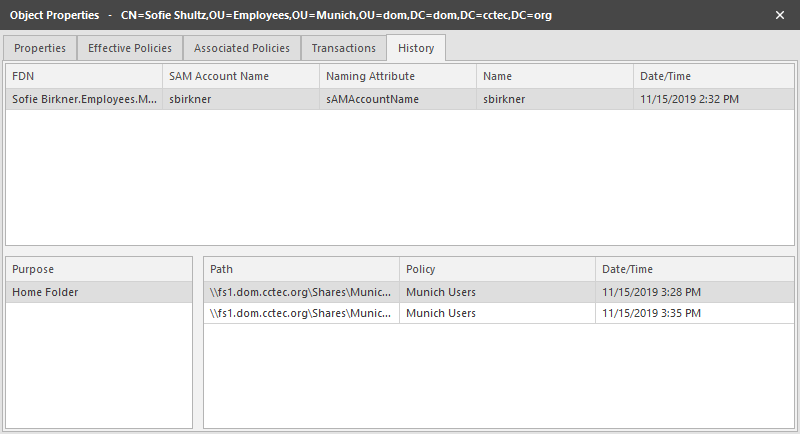Sort history list by top Date/Time header

[x=713, y=76]
